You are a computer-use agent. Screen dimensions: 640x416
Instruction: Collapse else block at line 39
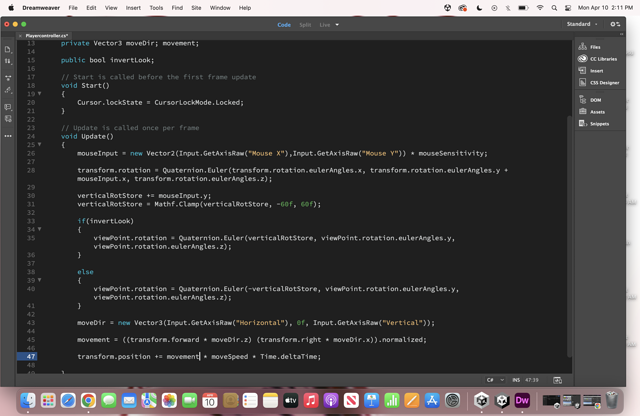40,280
